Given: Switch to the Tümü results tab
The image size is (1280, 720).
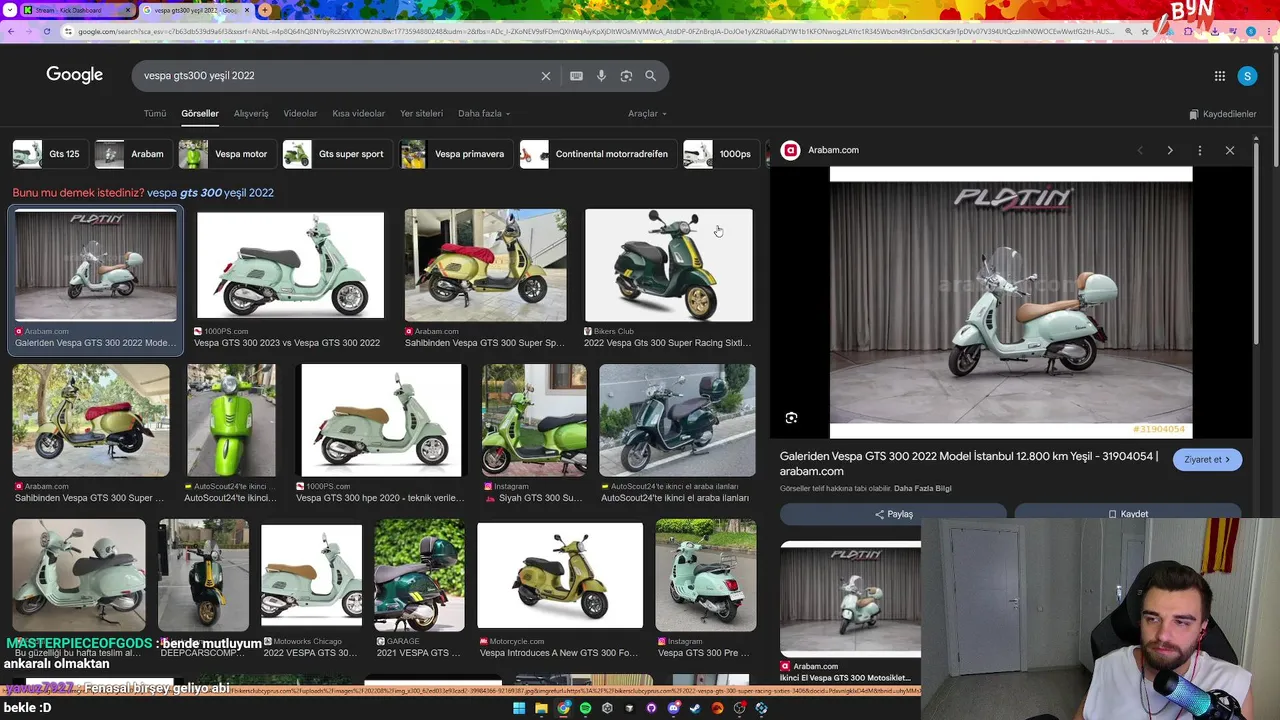Looking at the screenshot, I should pos(155,113).
